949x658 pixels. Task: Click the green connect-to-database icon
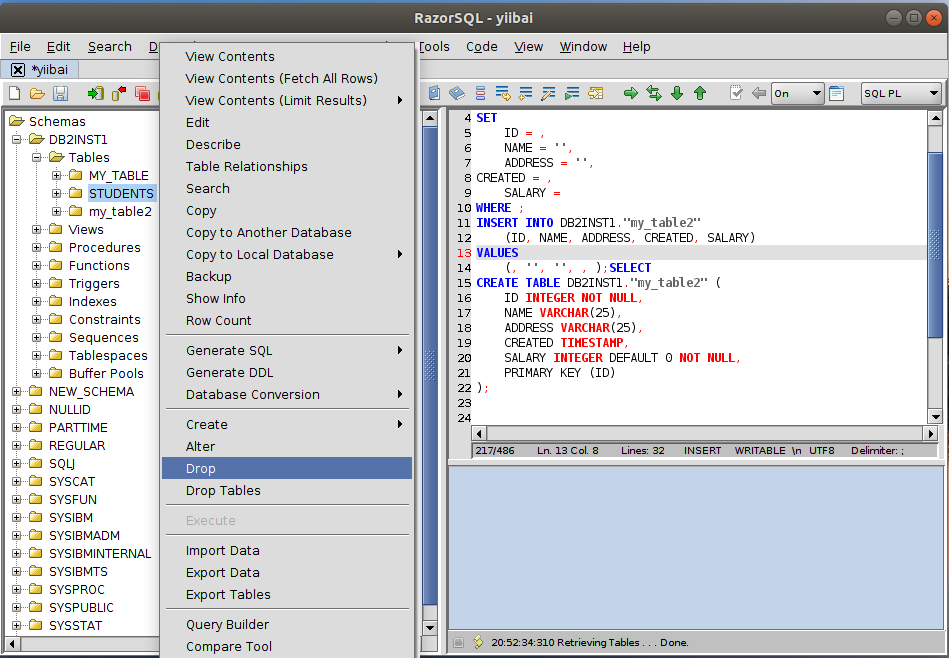point(95,93)
